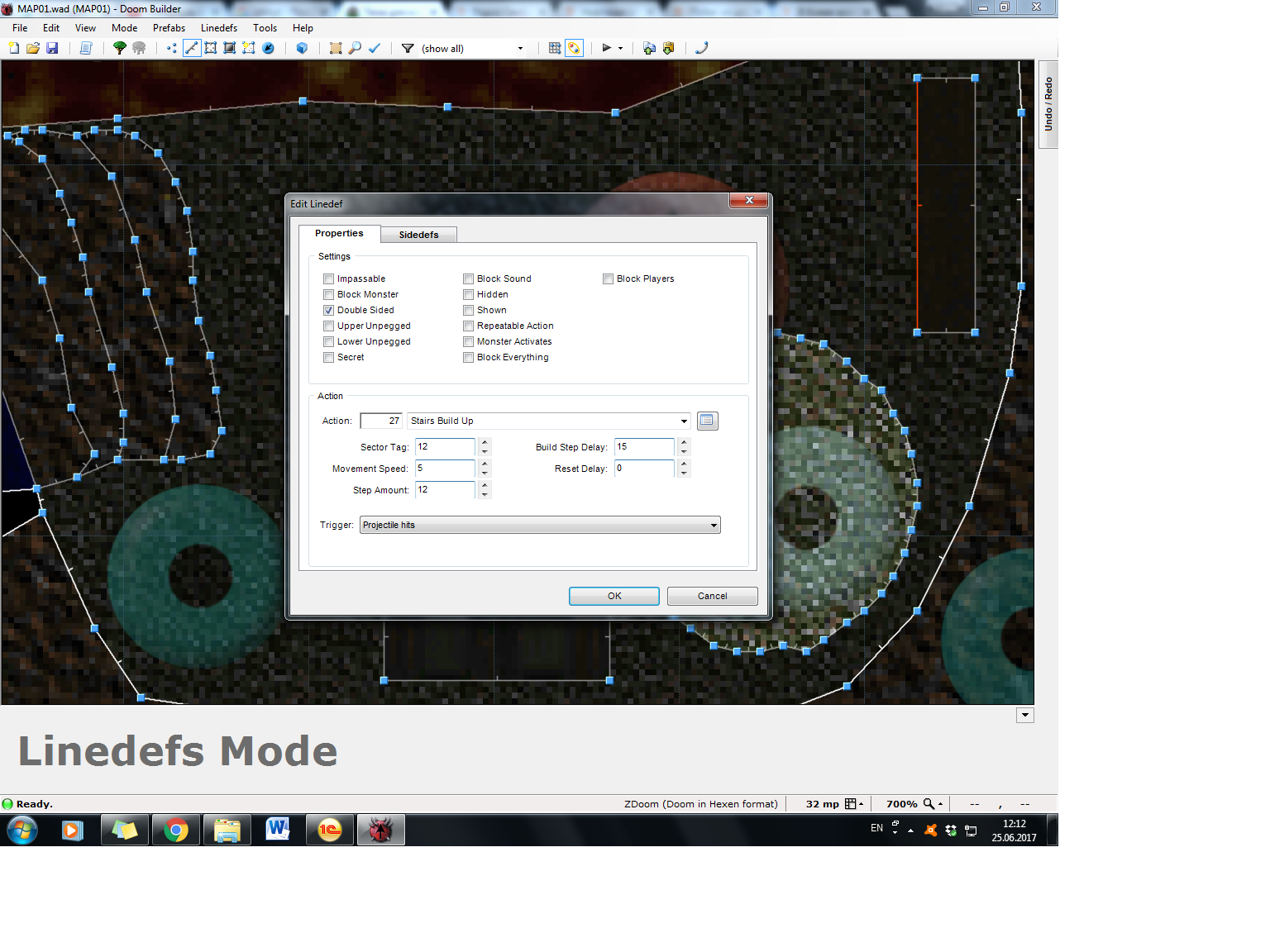Select the Linedefs mode icon
Viewport: 1270px width, 952px height.
(192, 48)
